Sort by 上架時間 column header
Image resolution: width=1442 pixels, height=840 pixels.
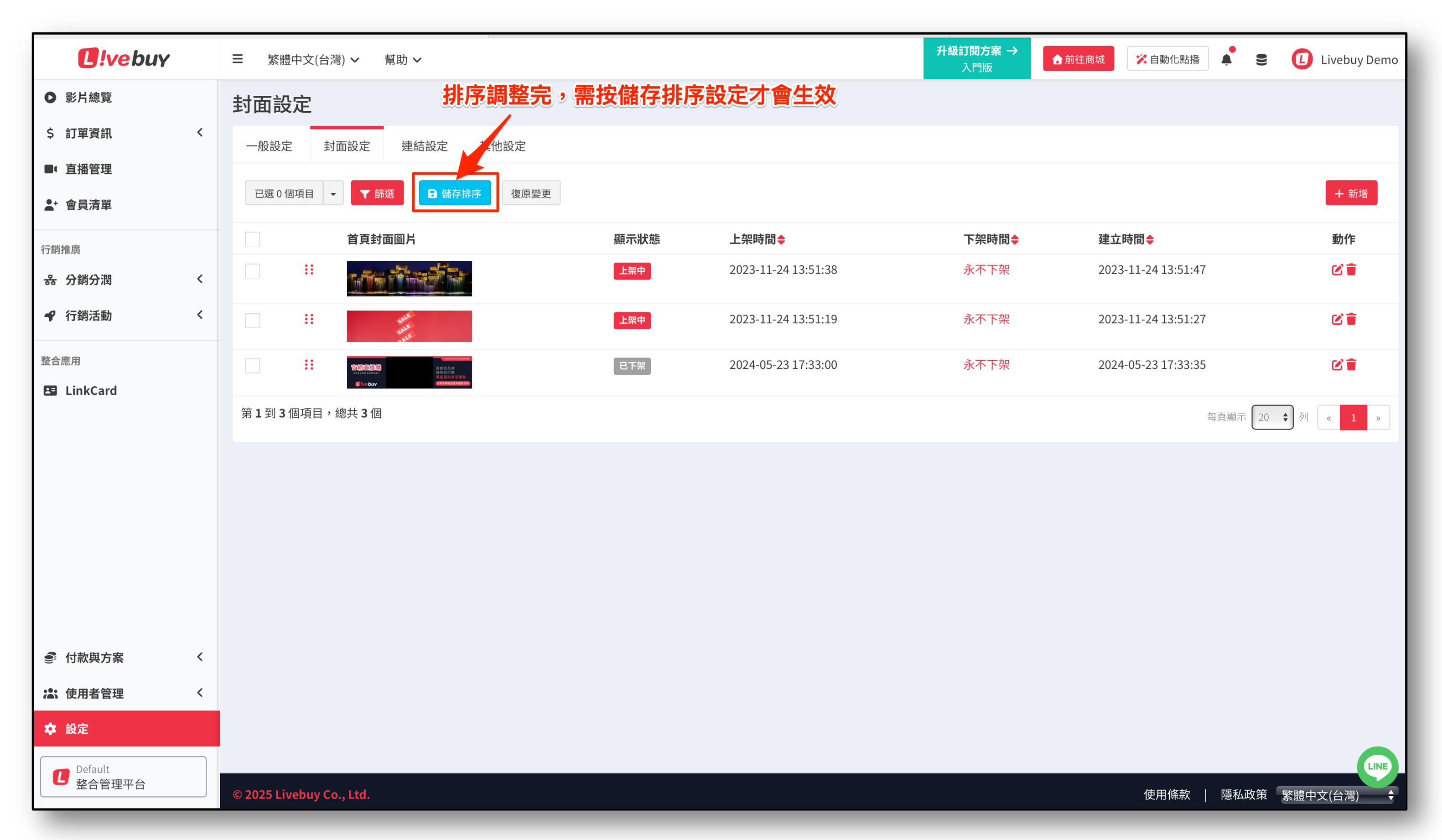click(x=757, y=239)
